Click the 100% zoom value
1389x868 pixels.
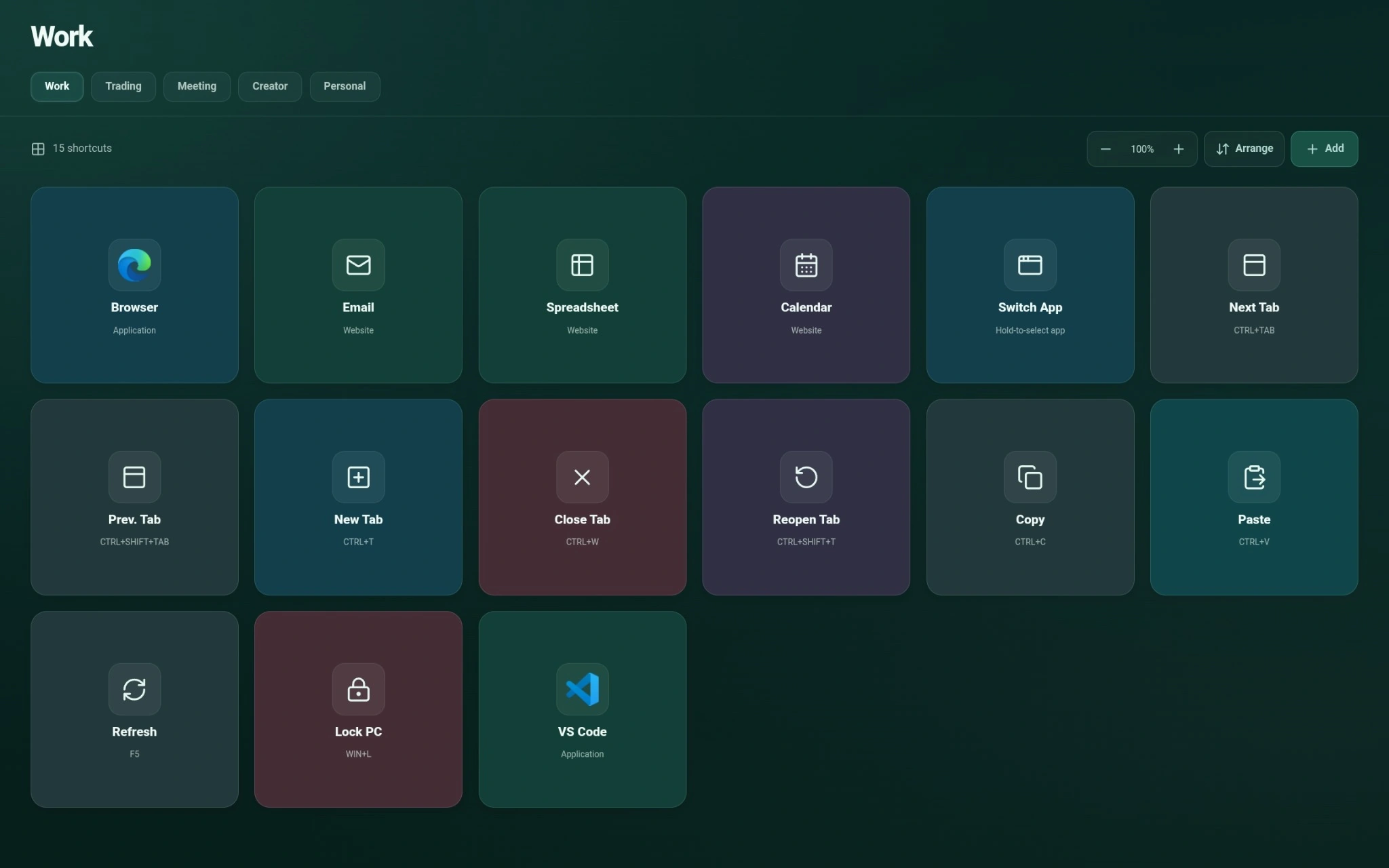click(x=1142, y=149)
